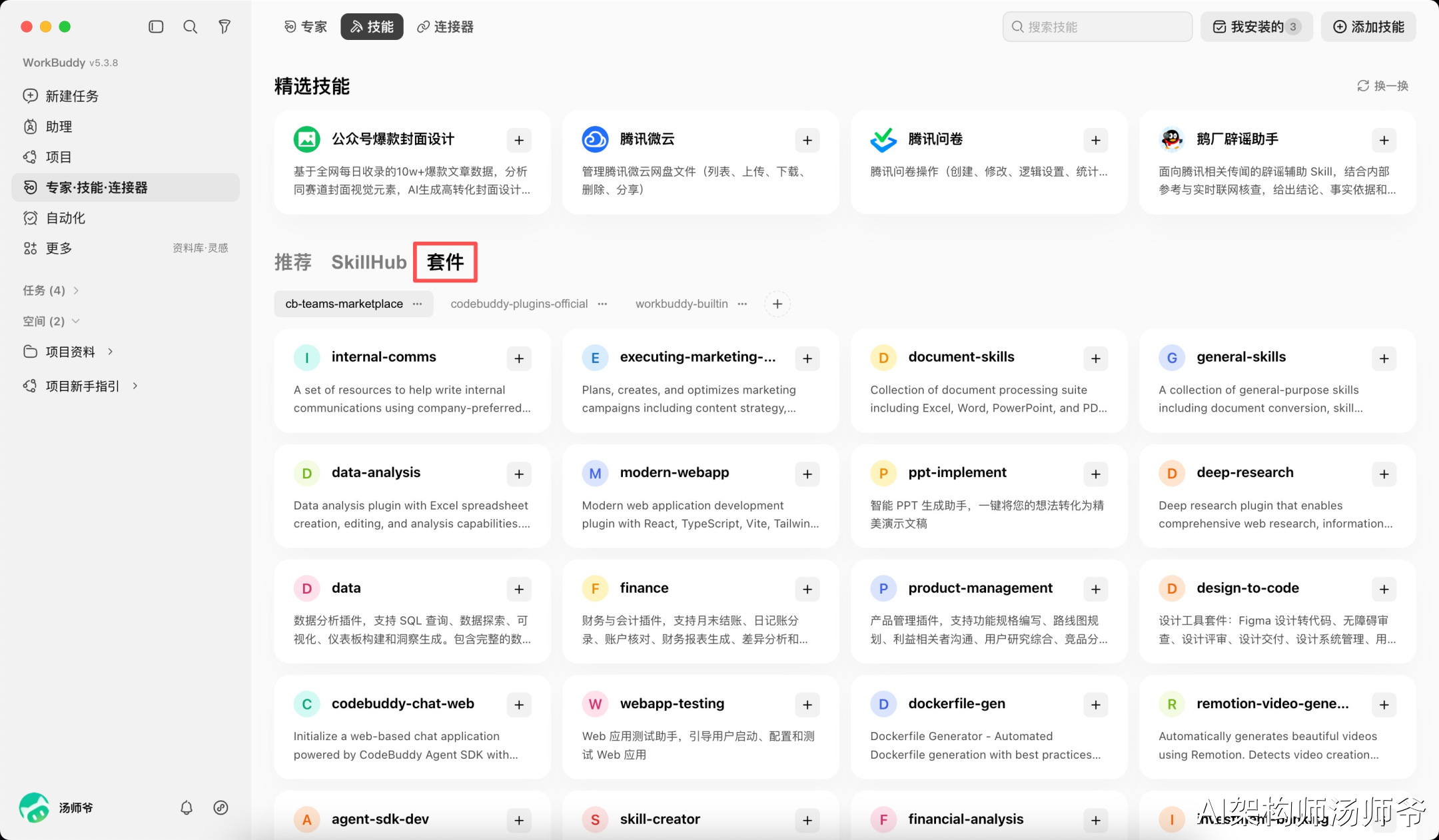Install the webapp-testing plugin
Viewport: 1439px width, 840px height.
807,705
